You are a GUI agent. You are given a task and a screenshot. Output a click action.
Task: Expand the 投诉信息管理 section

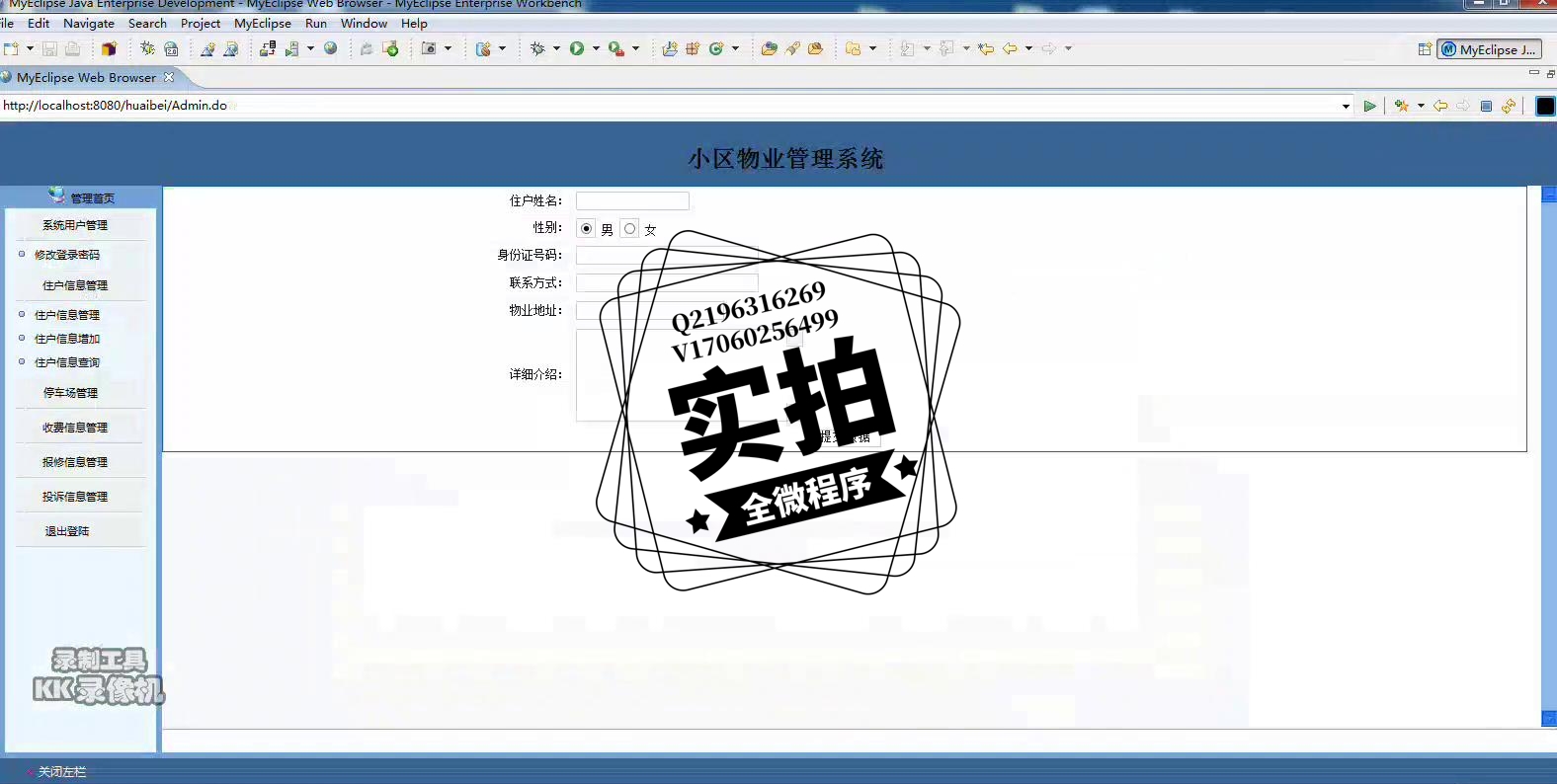click(75, 497)
